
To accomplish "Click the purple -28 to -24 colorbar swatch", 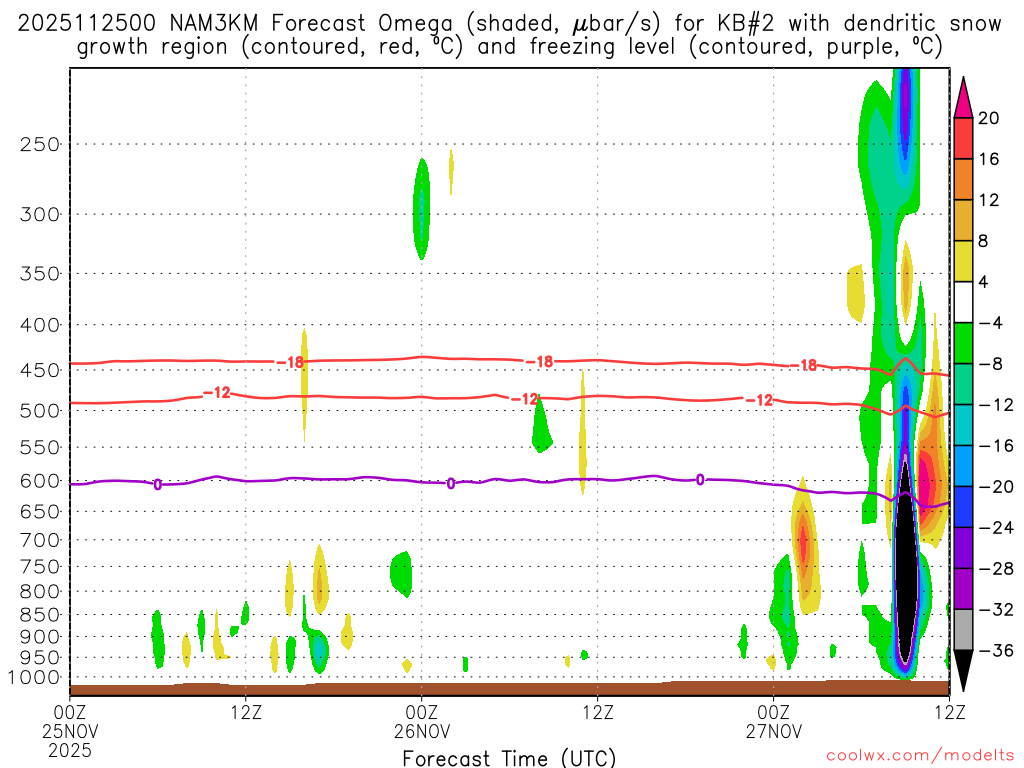I will [963, 548].
